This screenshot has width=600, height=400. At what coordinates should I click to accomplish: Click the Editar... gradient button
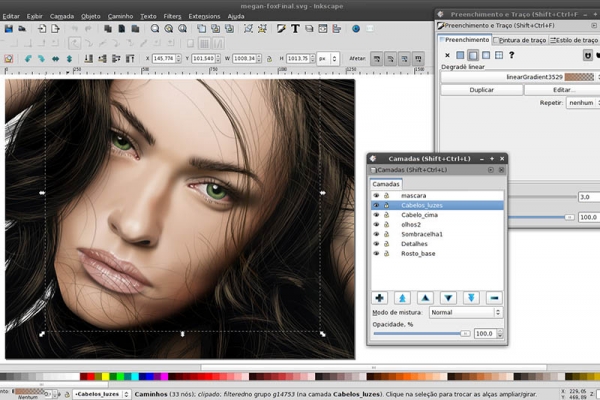click(x=562, y=90)
